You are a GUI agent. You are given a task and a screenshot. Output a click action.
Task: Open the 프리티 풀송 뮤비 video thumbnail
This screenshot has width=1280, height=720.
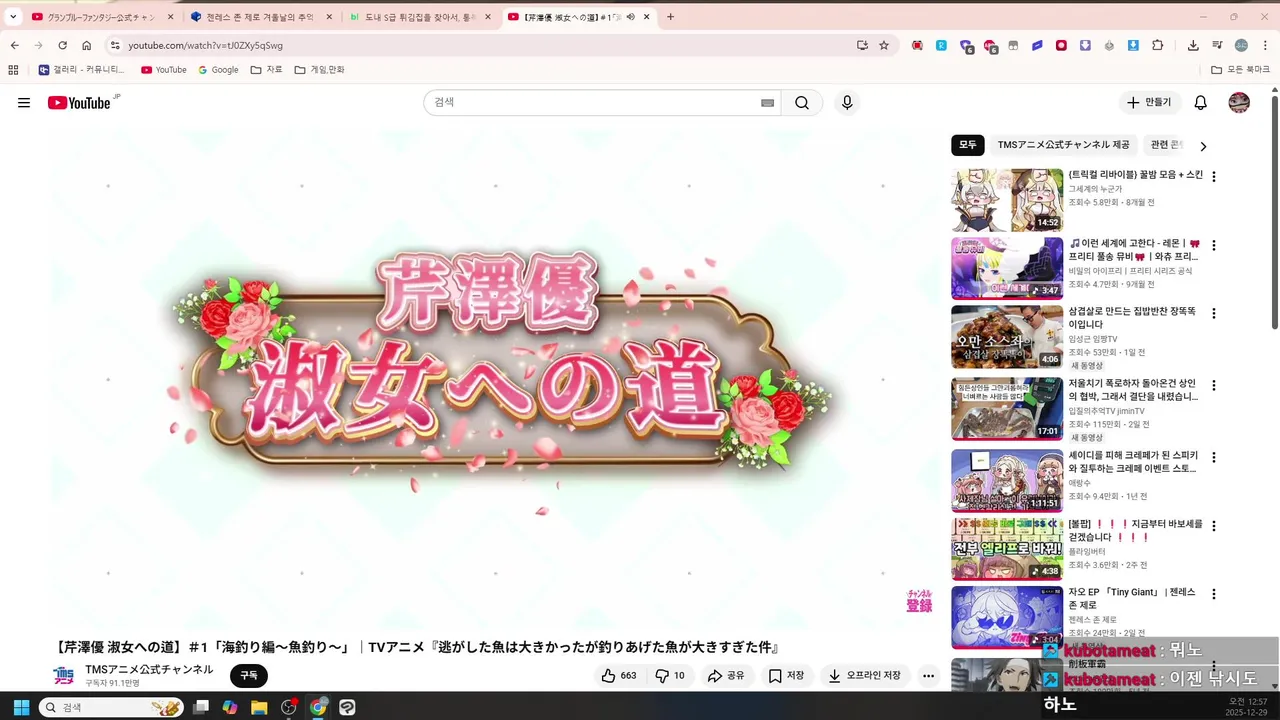pos(1007,268)
